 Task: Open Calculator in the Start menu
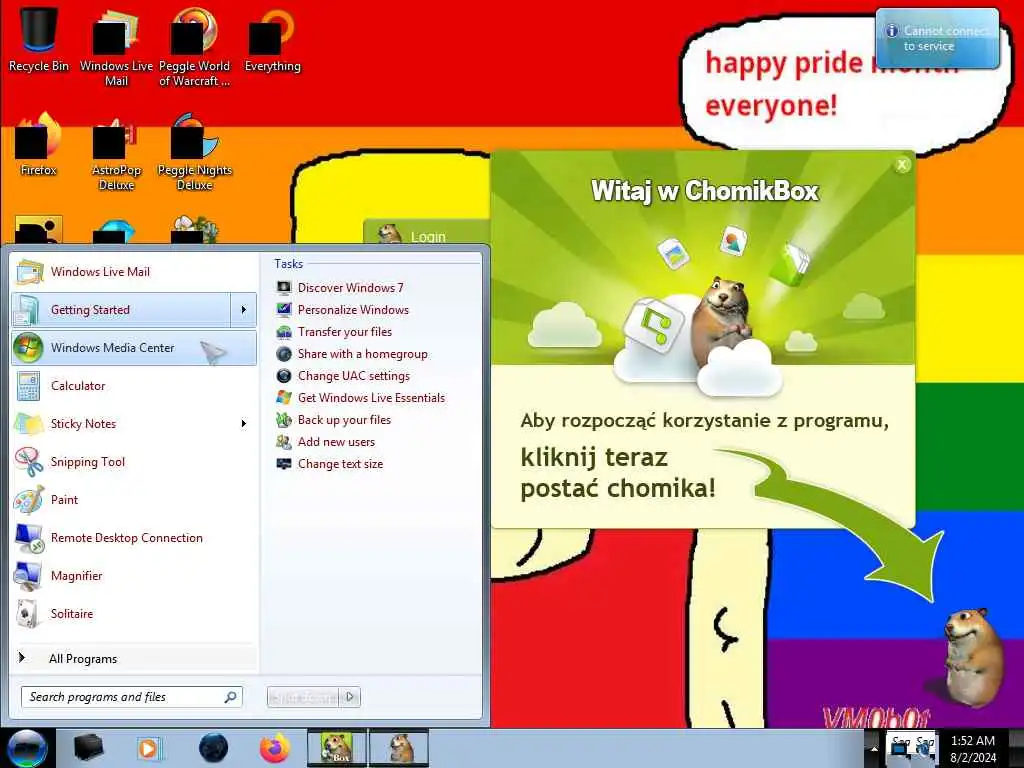[134, 385]
